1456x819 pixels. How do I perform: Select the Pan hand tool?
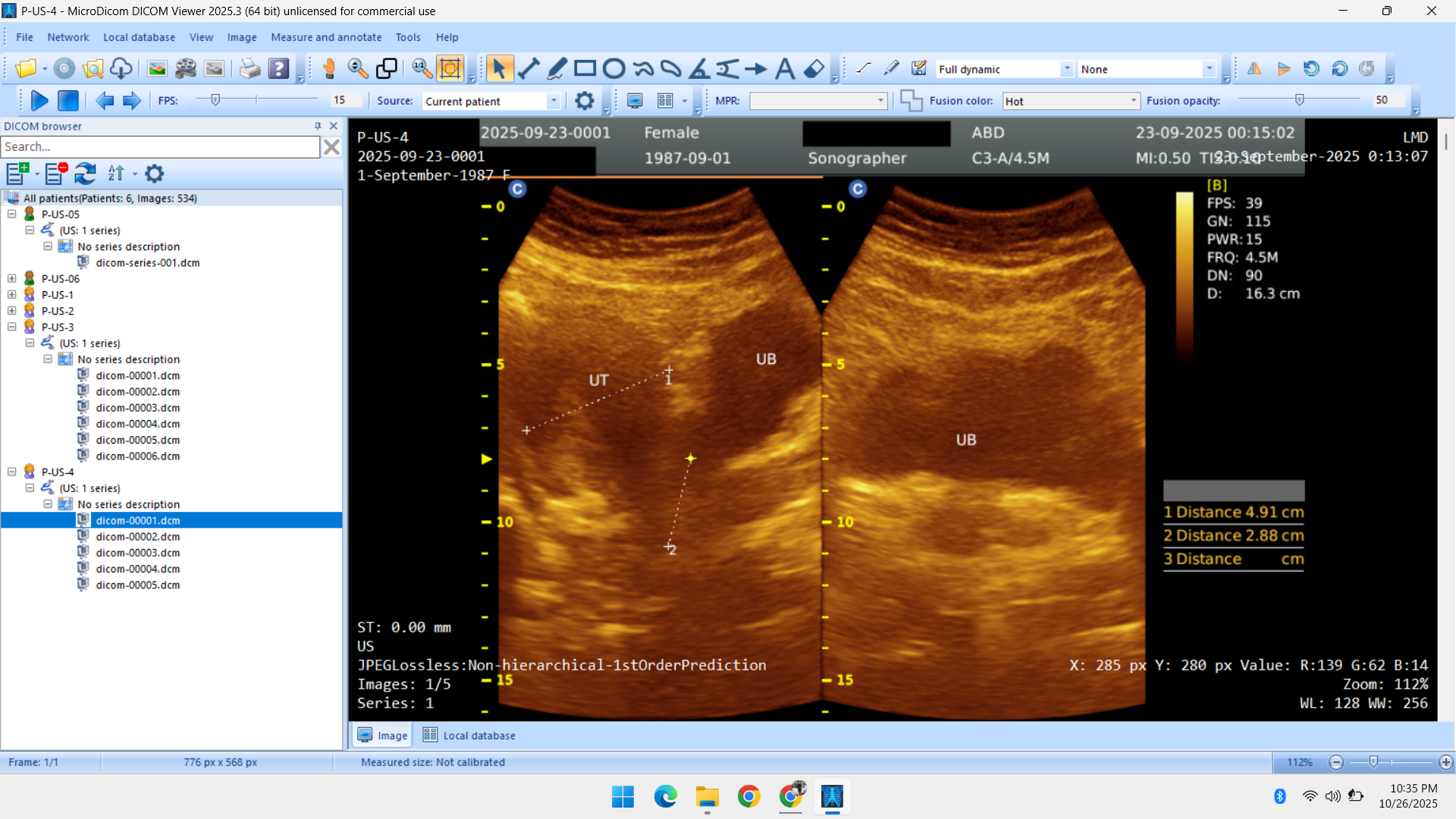click(329, 69)
